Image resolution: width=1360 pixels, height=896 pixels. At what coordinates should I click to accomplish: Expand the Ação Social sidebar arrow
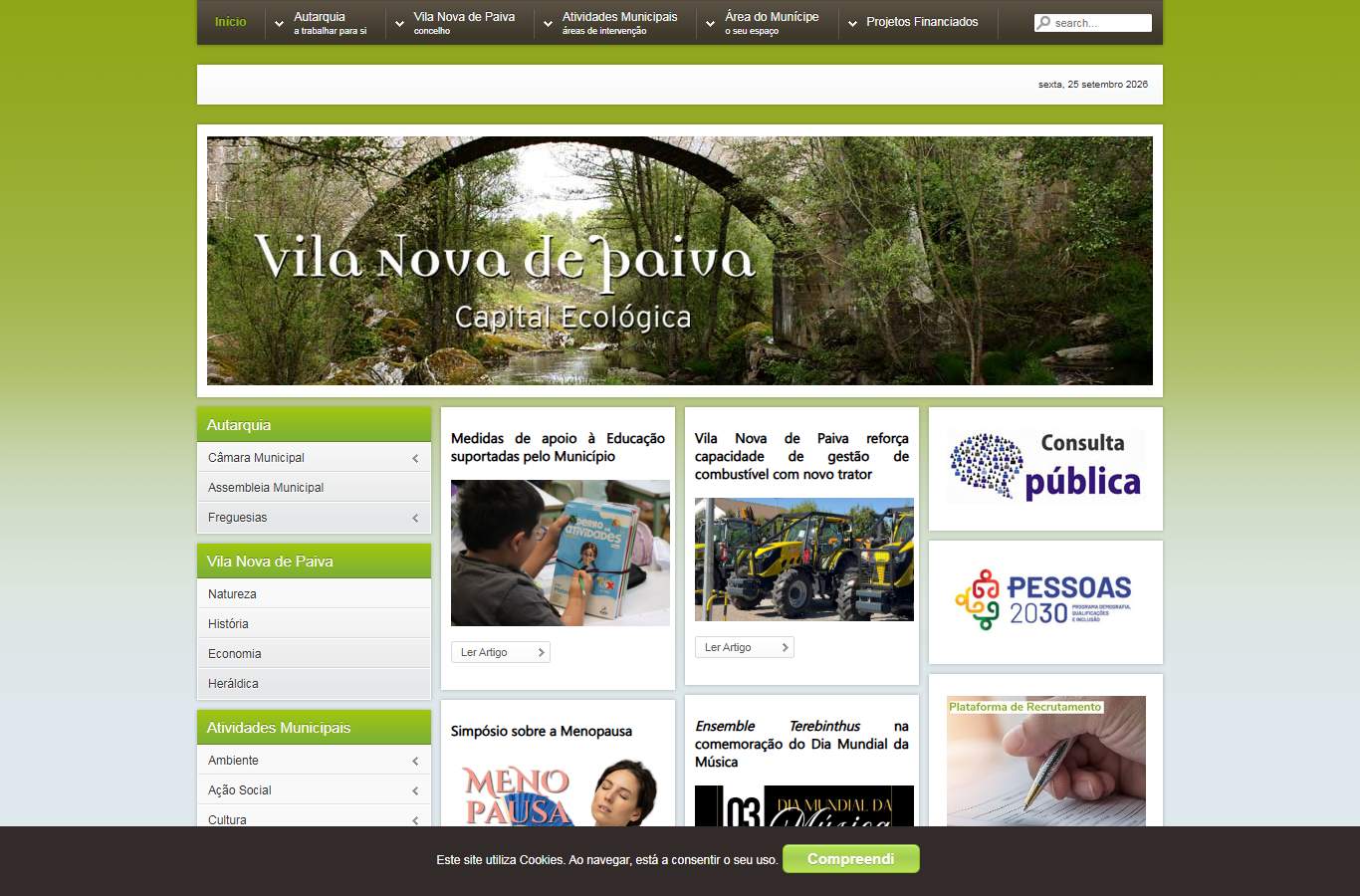click(415, 790)
